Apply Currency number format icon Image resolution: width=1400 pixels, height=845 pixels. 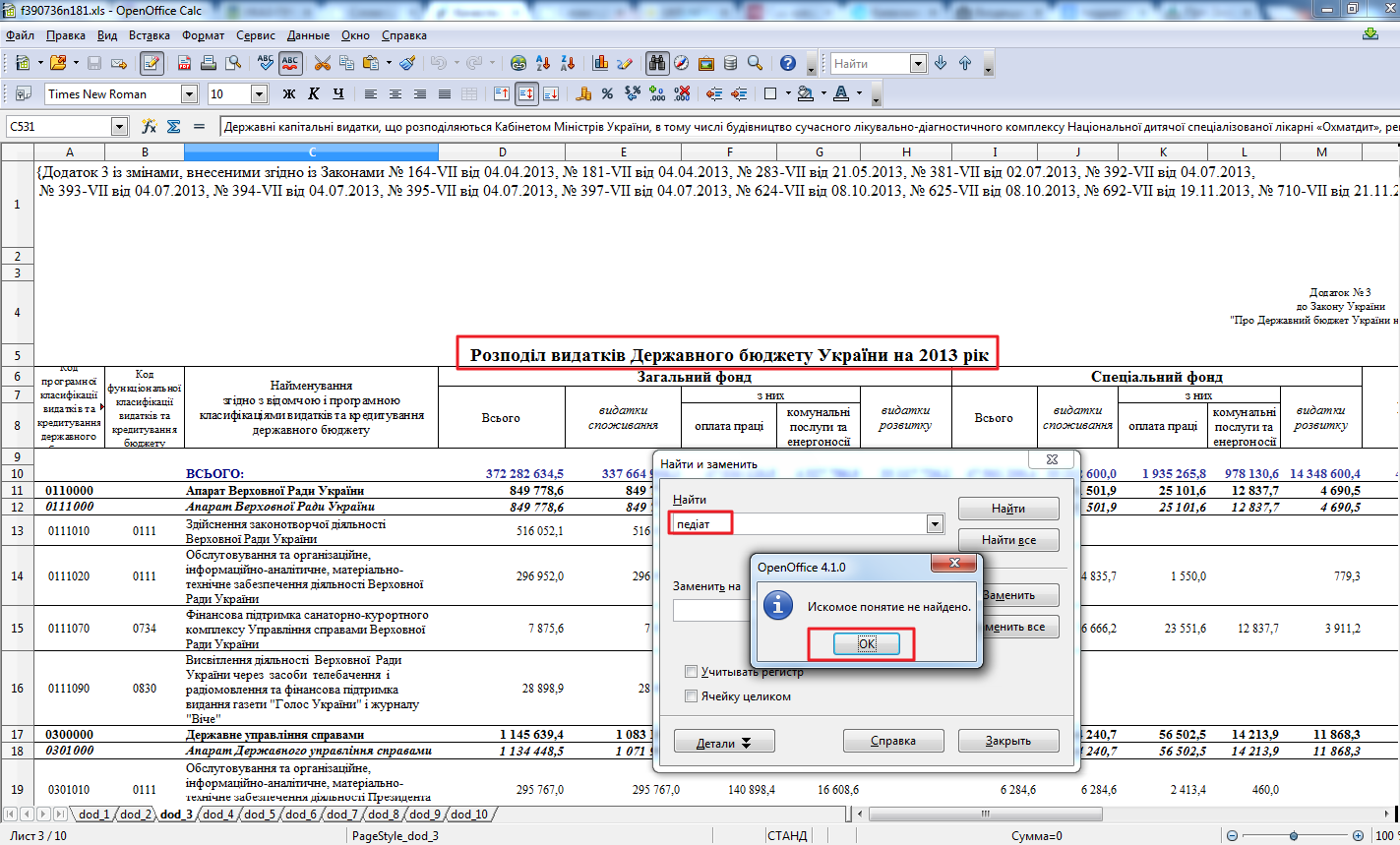pyautogui.click(x=583, y=93)
